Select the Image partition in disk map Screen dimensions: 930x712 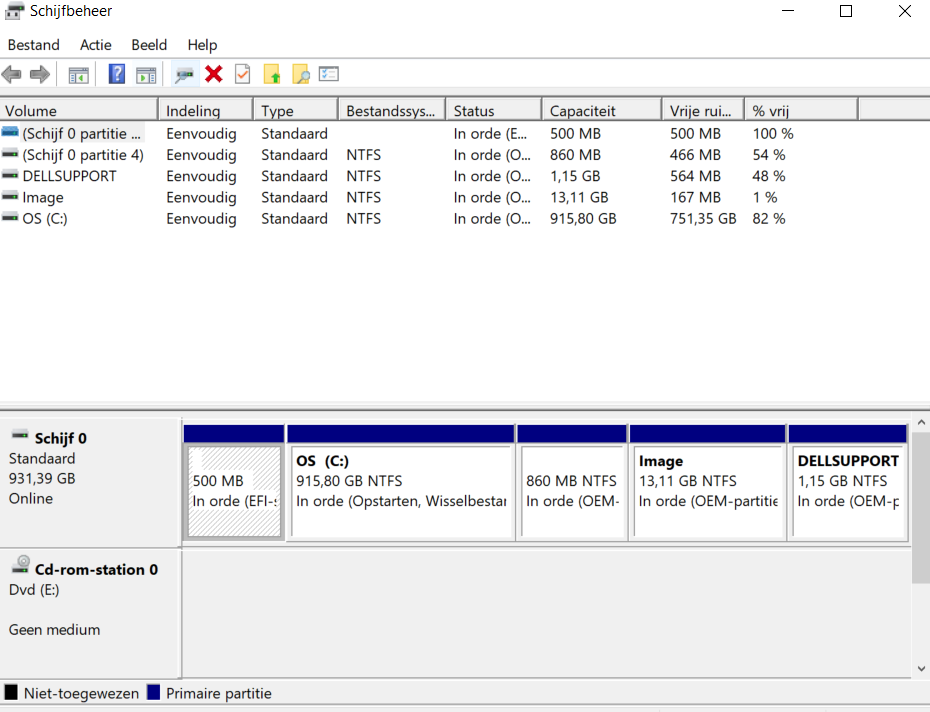707,490
